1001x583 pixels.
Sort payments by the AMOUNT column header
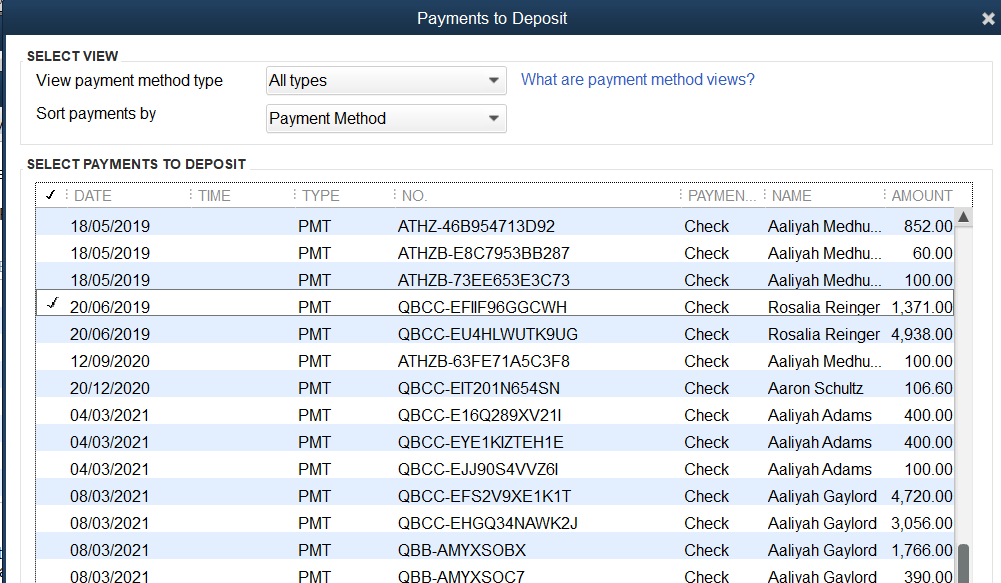[922, 196]
